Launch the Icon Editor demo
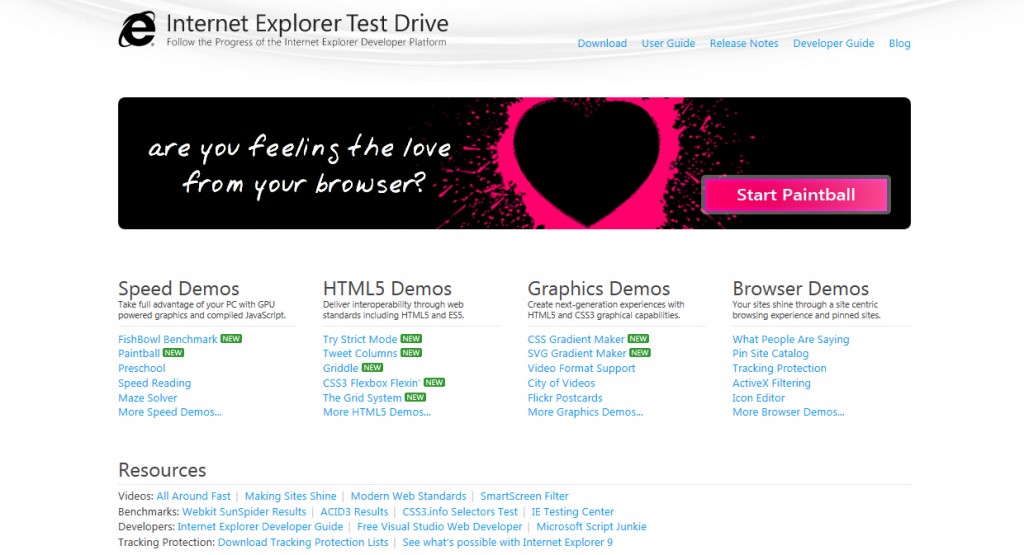The width and height of the screenshot is (1024, 555). click(759, 398)
